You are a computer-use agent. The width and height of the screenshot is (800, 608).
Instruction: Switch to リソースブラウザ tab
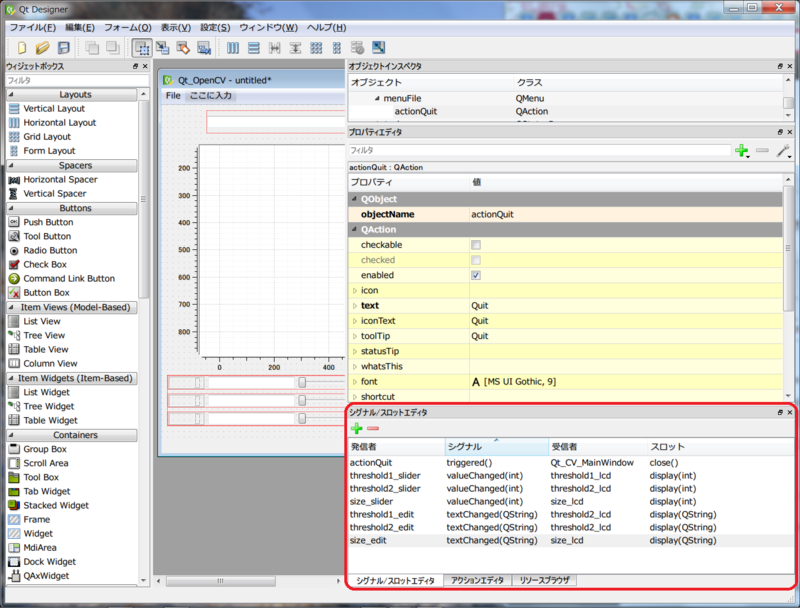click(x=544, y=580)
